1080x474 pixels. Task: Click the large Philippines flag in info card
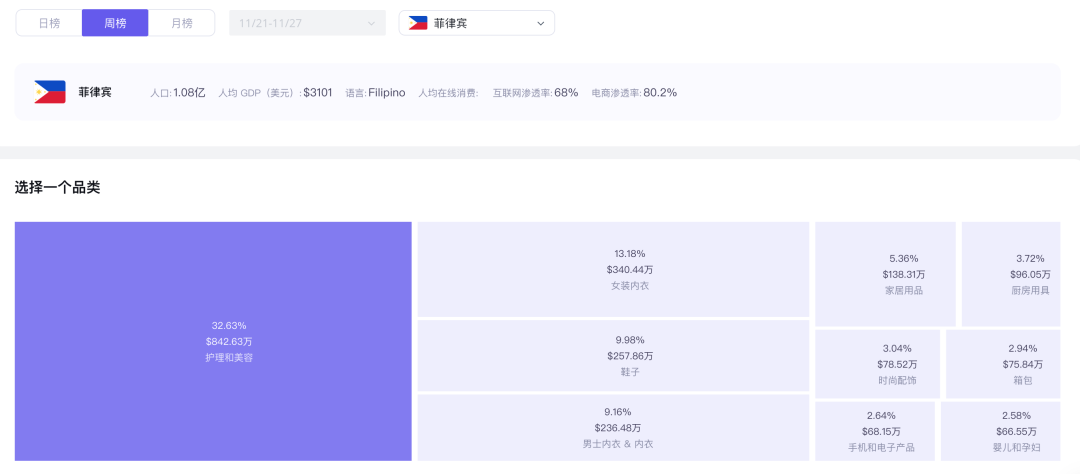tap(50, 92)
